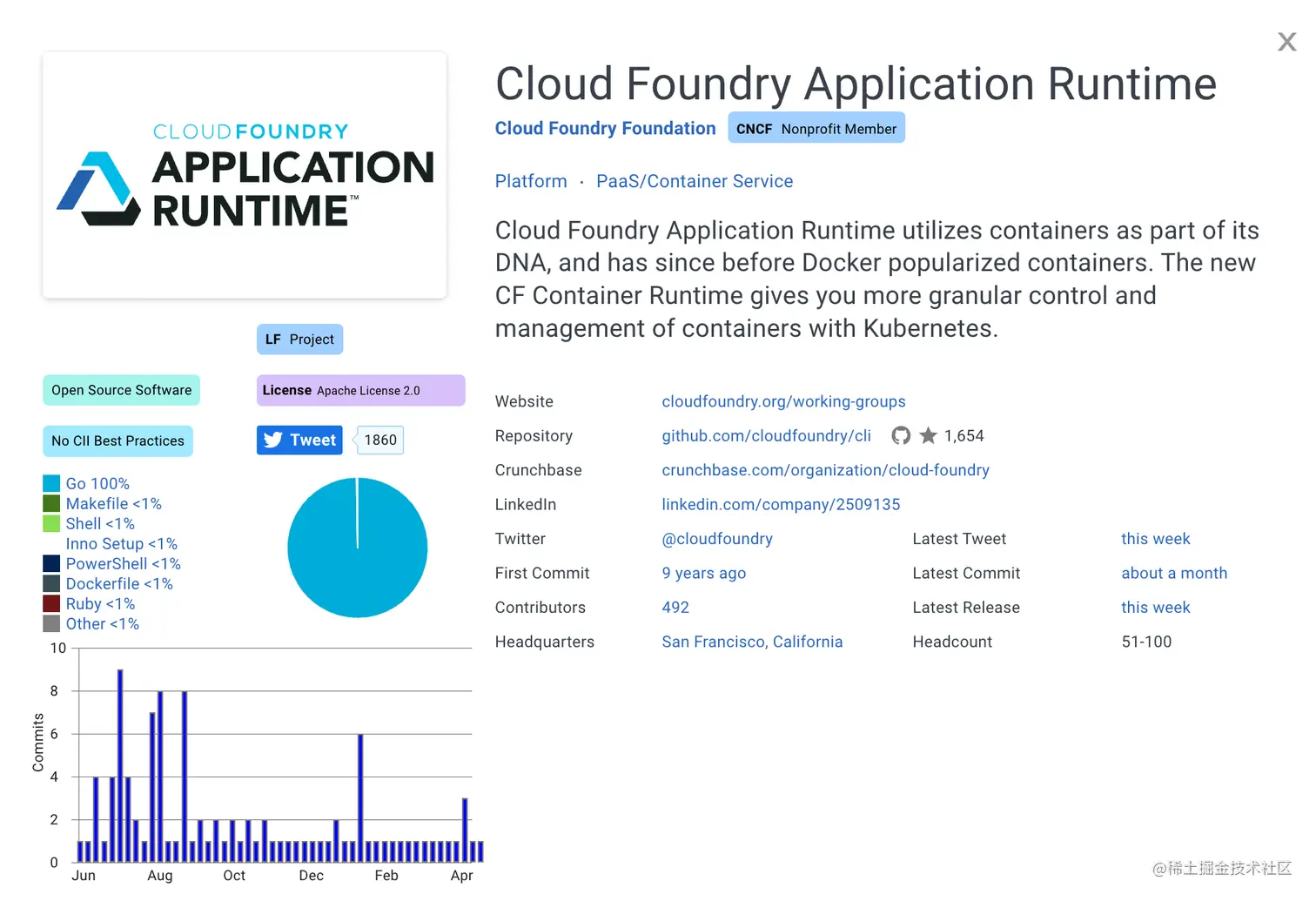Viewport: 1316px width, 901px height.
Task: Click the 492 contributors link
Action: 675,608
